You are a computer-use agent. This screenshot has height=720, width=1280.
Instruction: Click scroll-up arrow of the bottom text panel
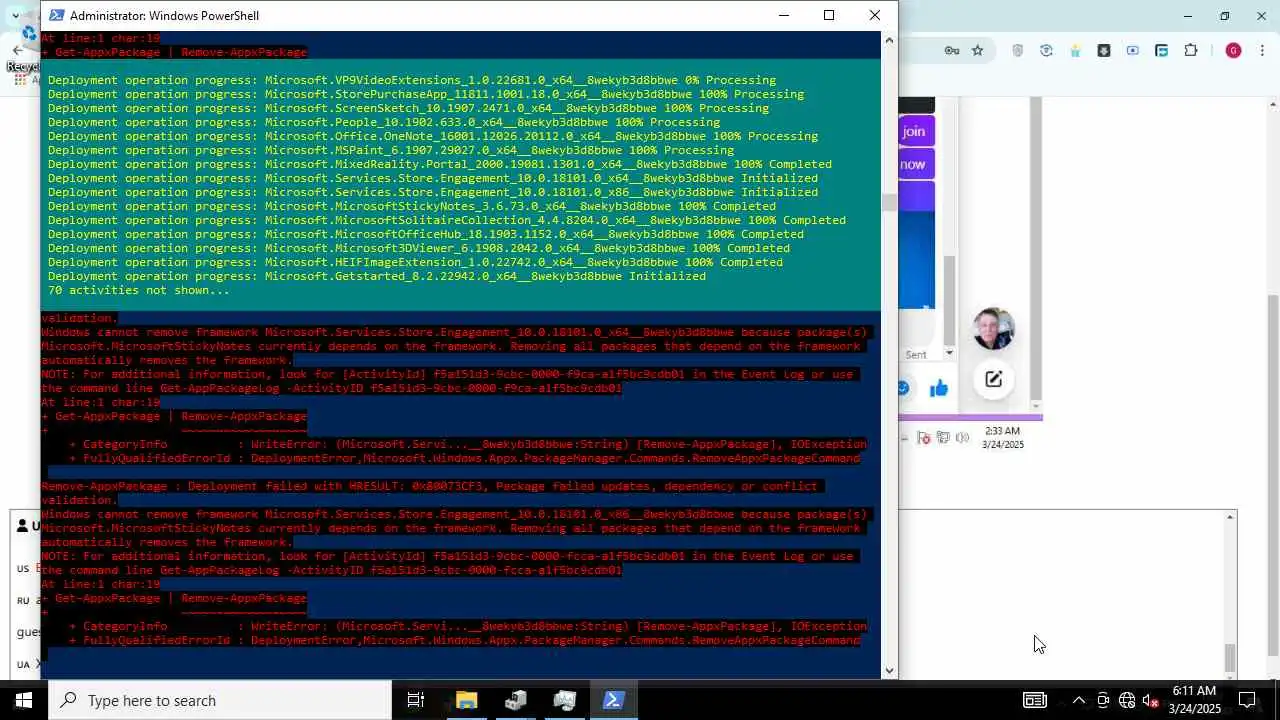point(1230,518)
